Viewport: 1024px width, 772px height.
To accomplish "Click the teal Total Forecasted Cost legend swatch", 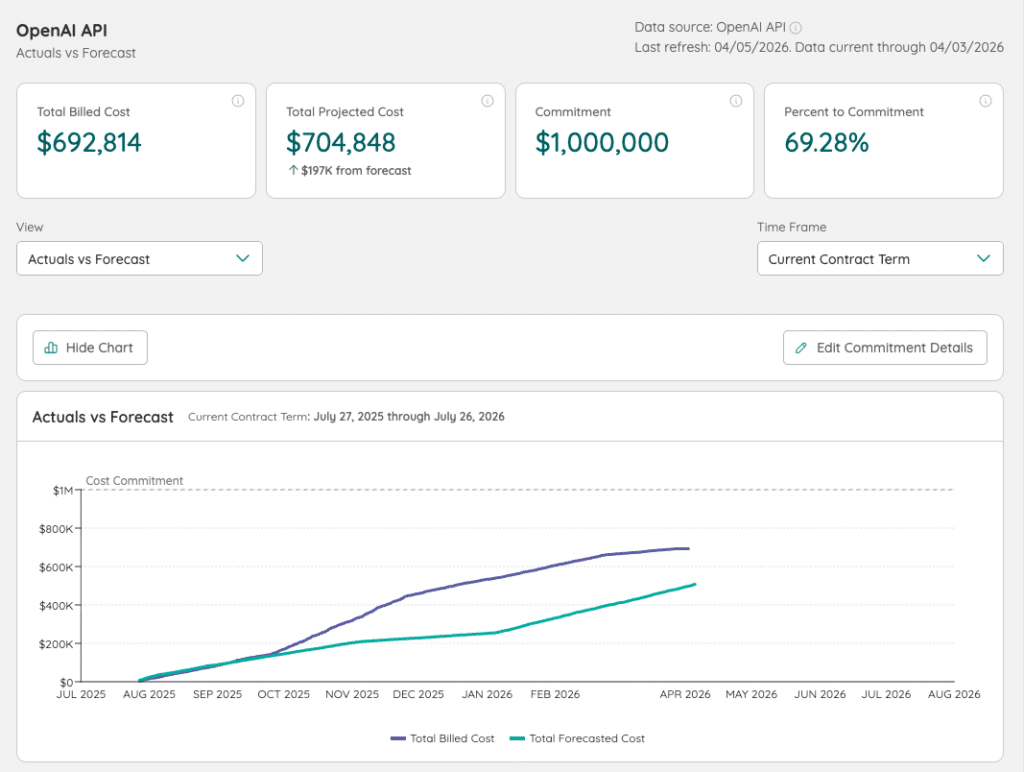I will pyautogui.click(x=516, y=739).
